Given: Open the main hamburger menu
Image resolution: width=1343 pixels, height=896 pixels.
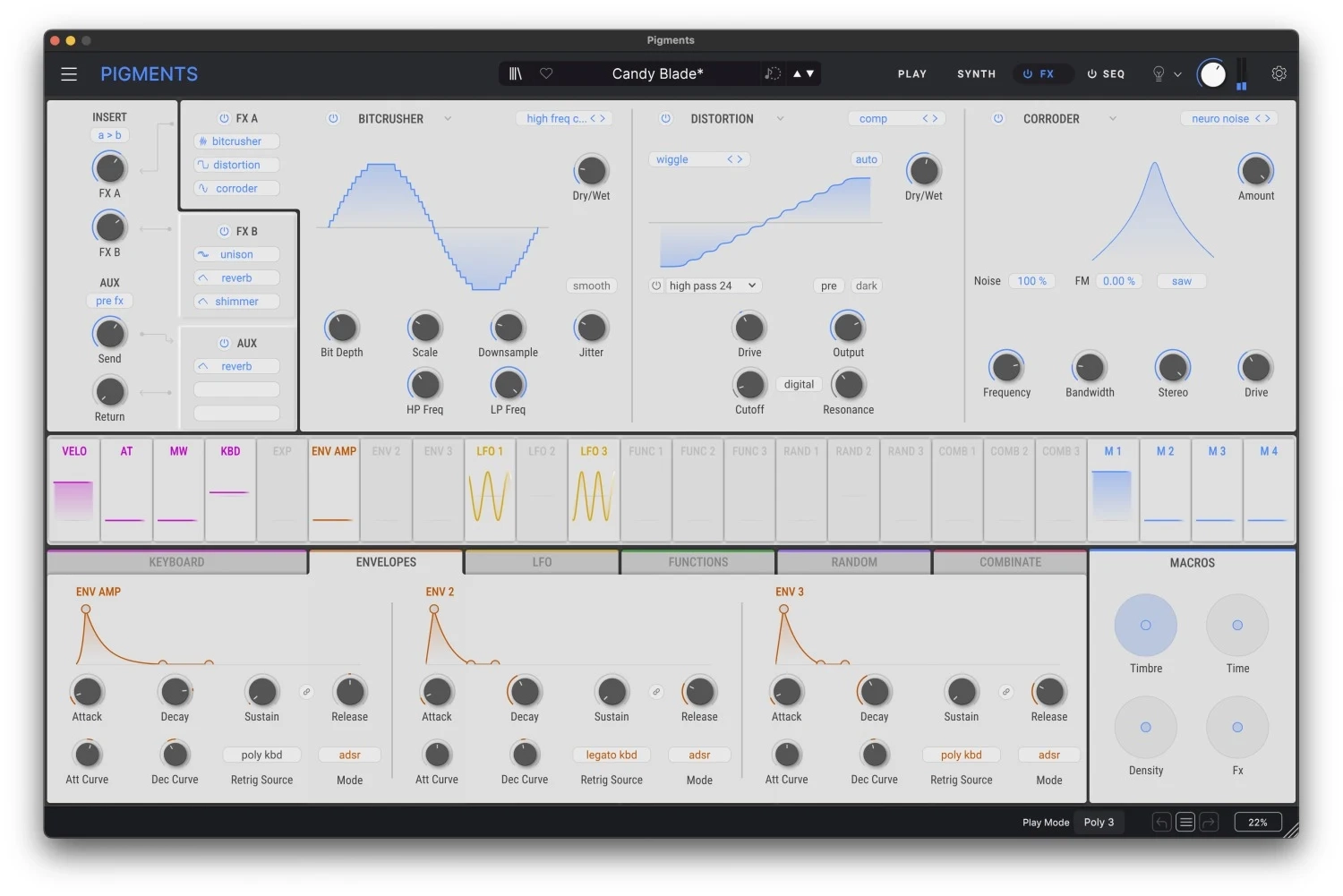Looking at the screenshot, I should pyautogui.click(x=69, y=74).
